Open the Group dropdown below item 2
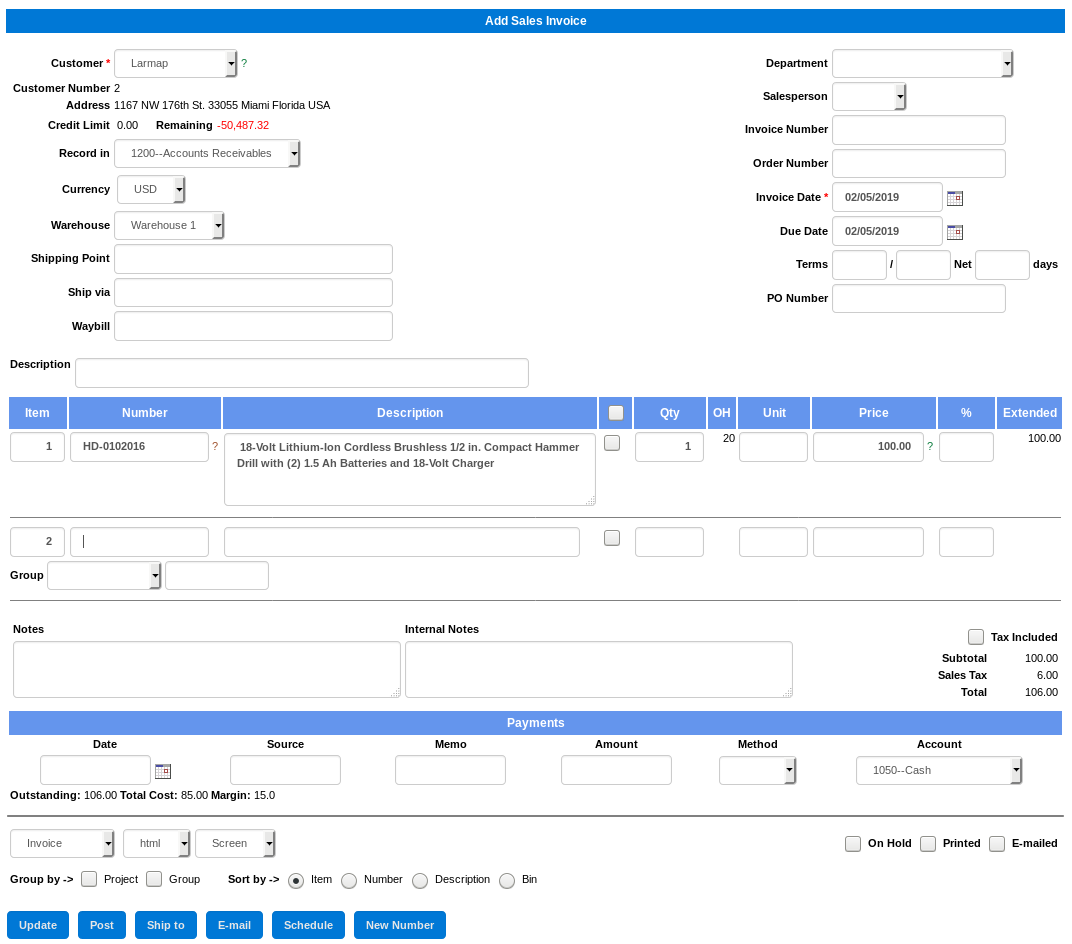The width and height of the screenshot is (1072, 944). tap(104, 576)
